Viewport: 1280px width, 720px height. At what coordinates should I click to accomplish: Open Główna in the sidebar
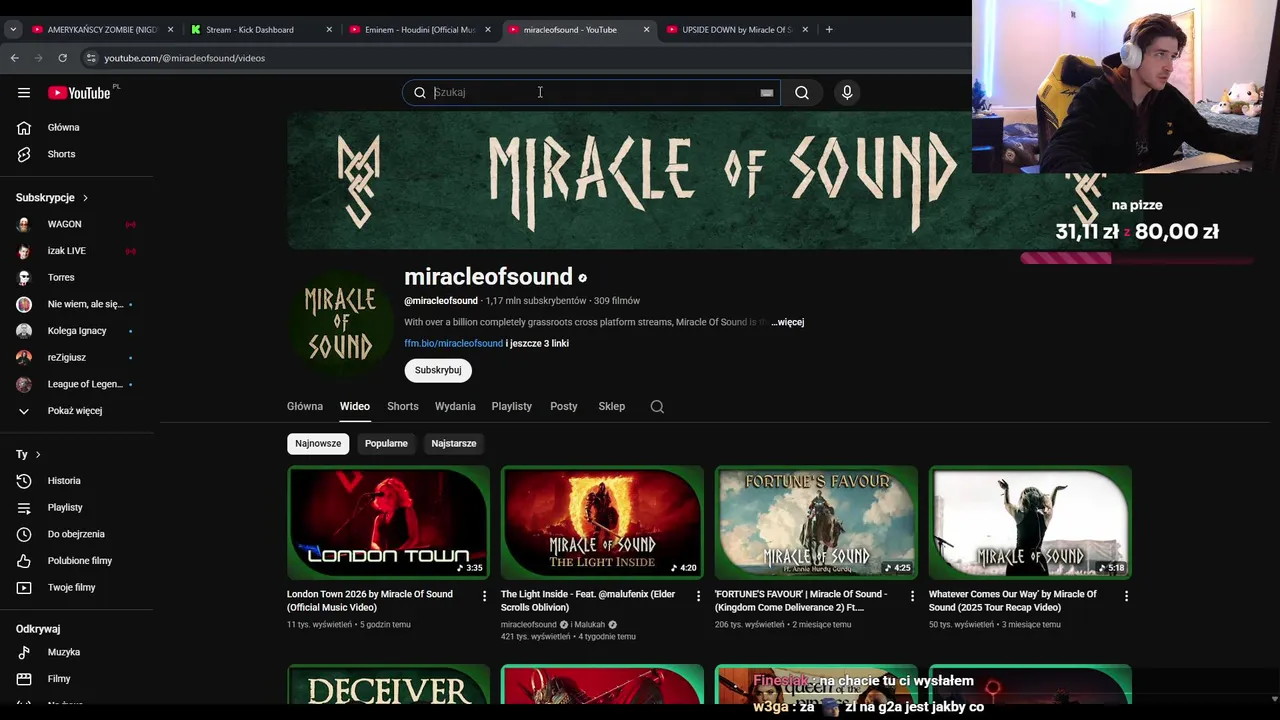pyautogui.click(x=77, y=128)
